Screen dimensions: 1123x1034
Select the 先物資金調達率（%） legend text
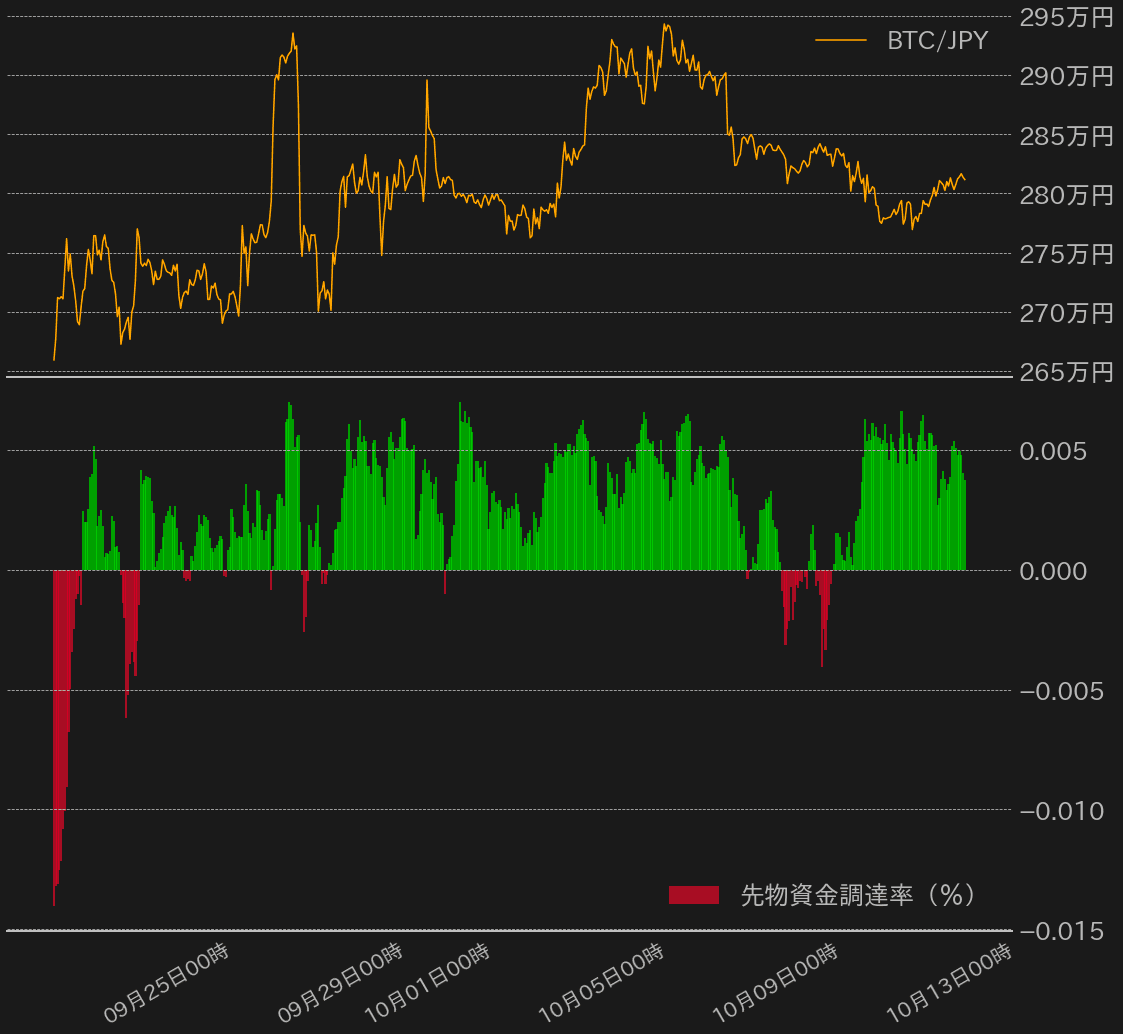coord(858,895)
